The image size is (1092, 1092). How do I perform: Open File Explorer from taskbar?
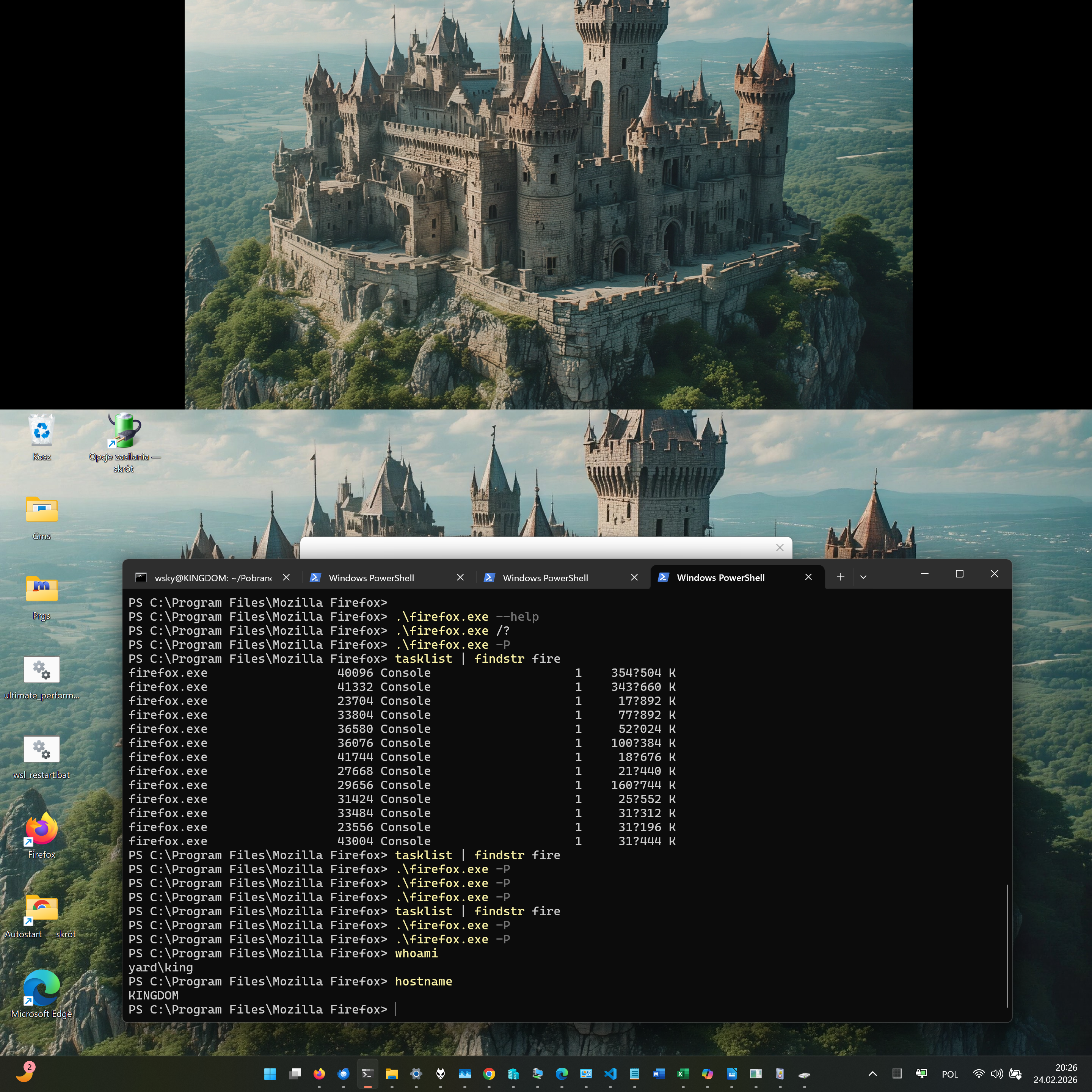(x=392, y=1073)
